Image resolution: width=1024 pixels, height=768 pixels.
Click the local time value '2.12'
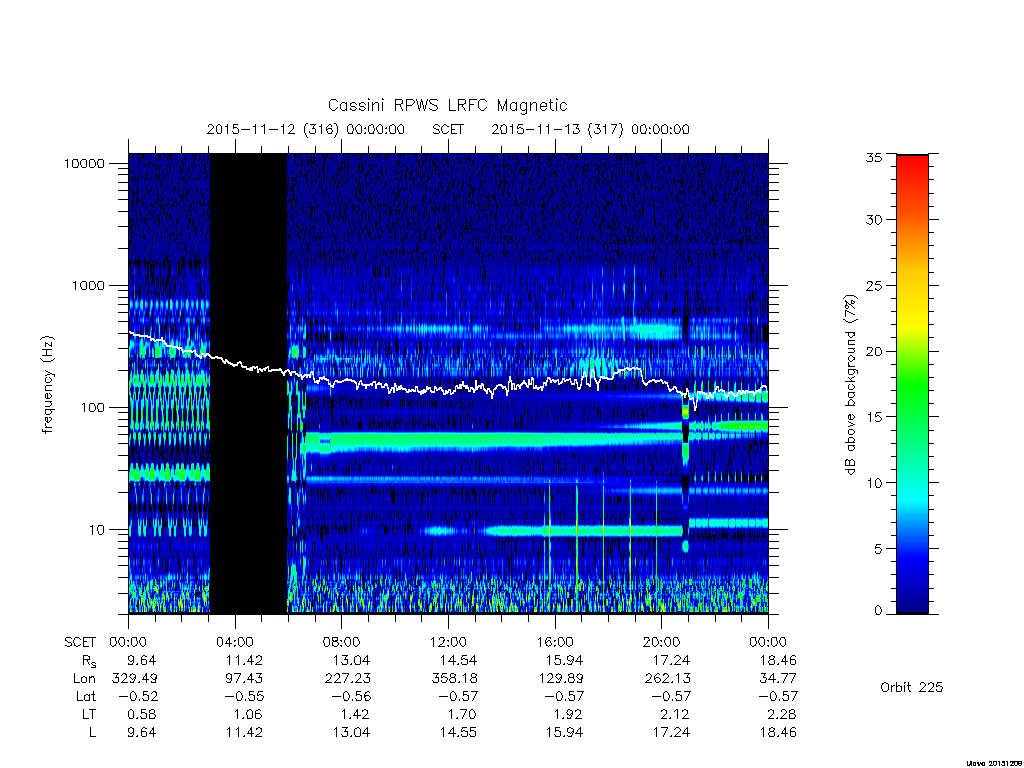675,714
